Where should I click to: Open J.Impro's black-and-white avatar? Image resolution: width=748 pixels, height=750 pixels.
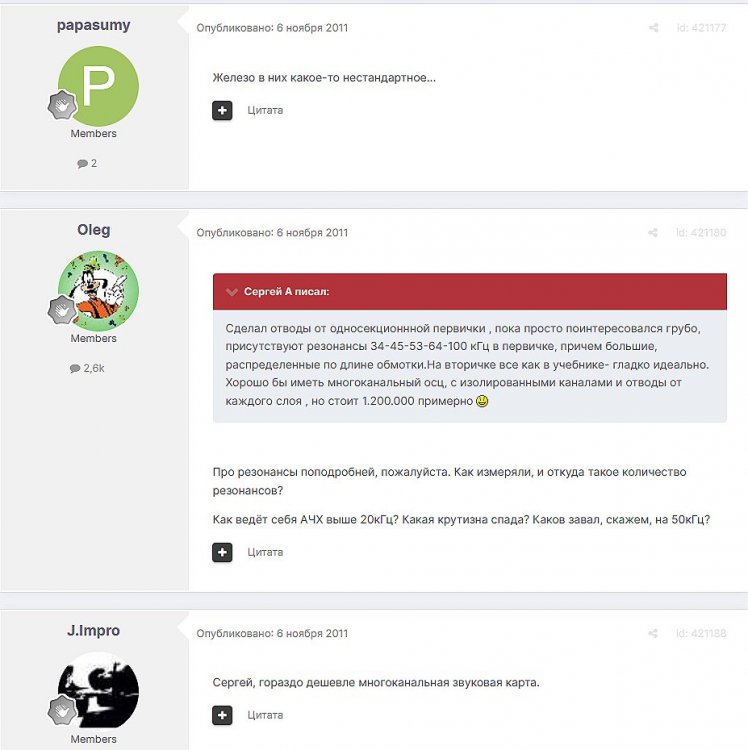(x=98, y=692)
